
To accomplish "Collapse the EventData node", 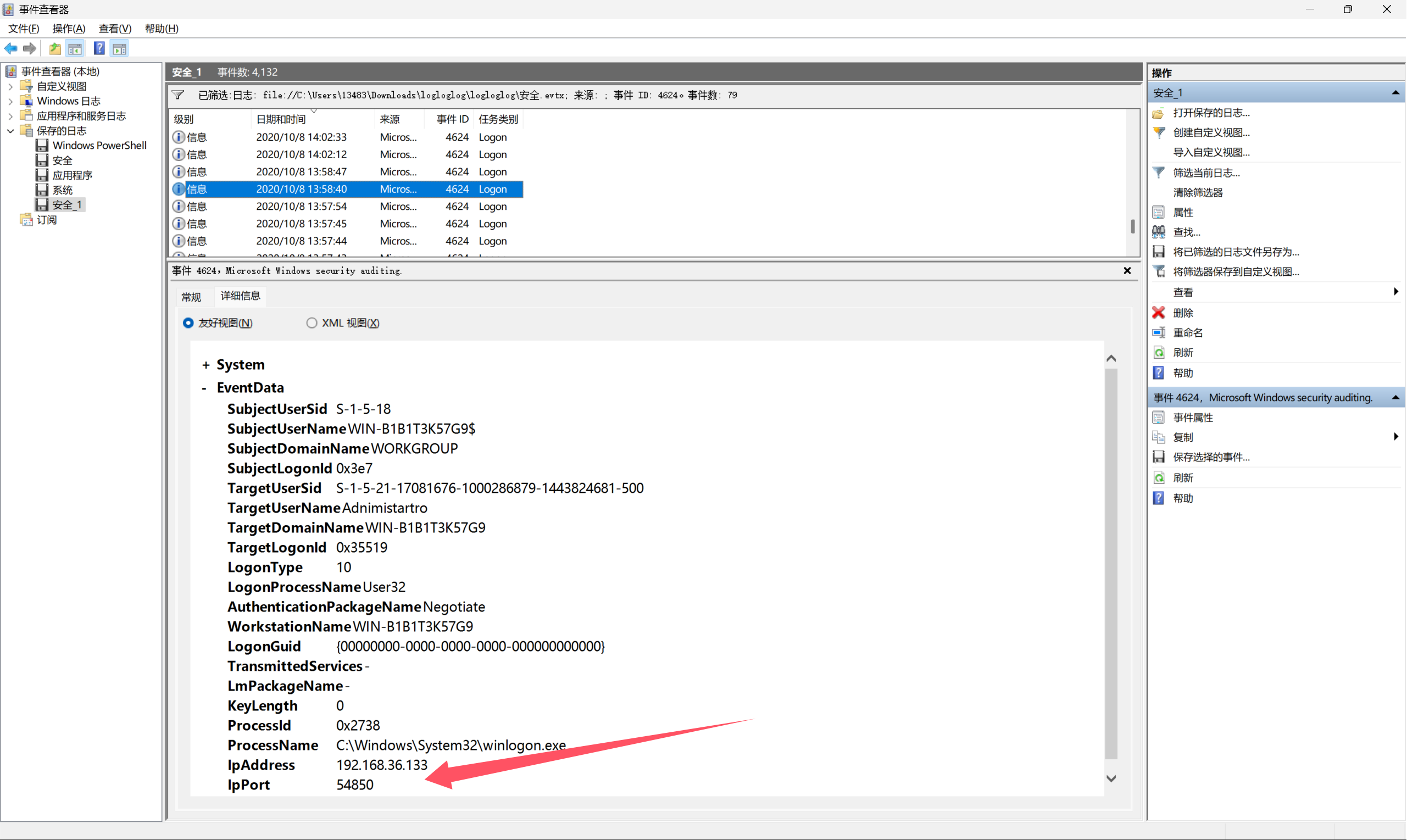I will (204, 388).
